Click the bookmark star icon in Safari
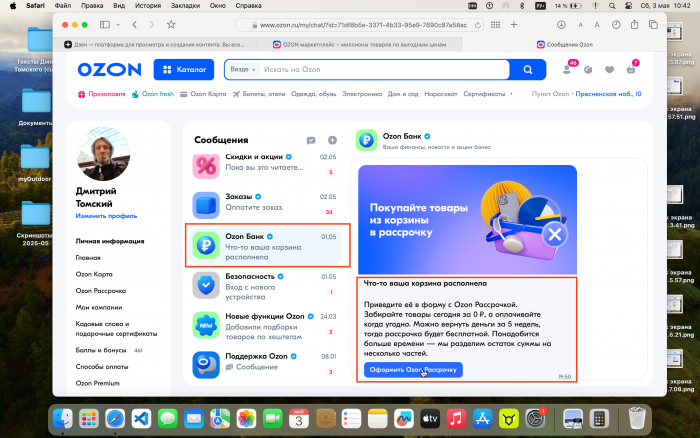 [171, 25]
